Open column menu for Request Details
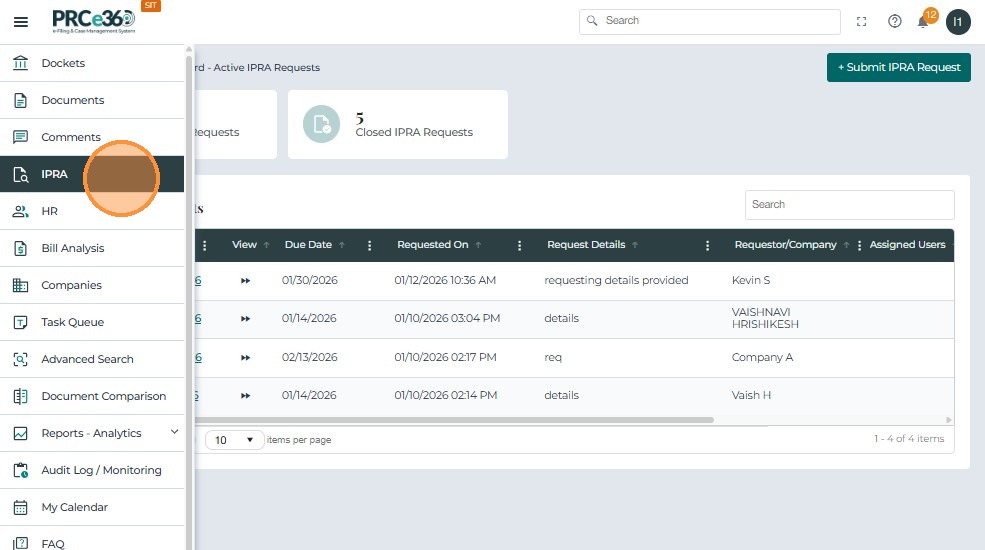Viewport: 985px width, 550px height. [708, 245]
